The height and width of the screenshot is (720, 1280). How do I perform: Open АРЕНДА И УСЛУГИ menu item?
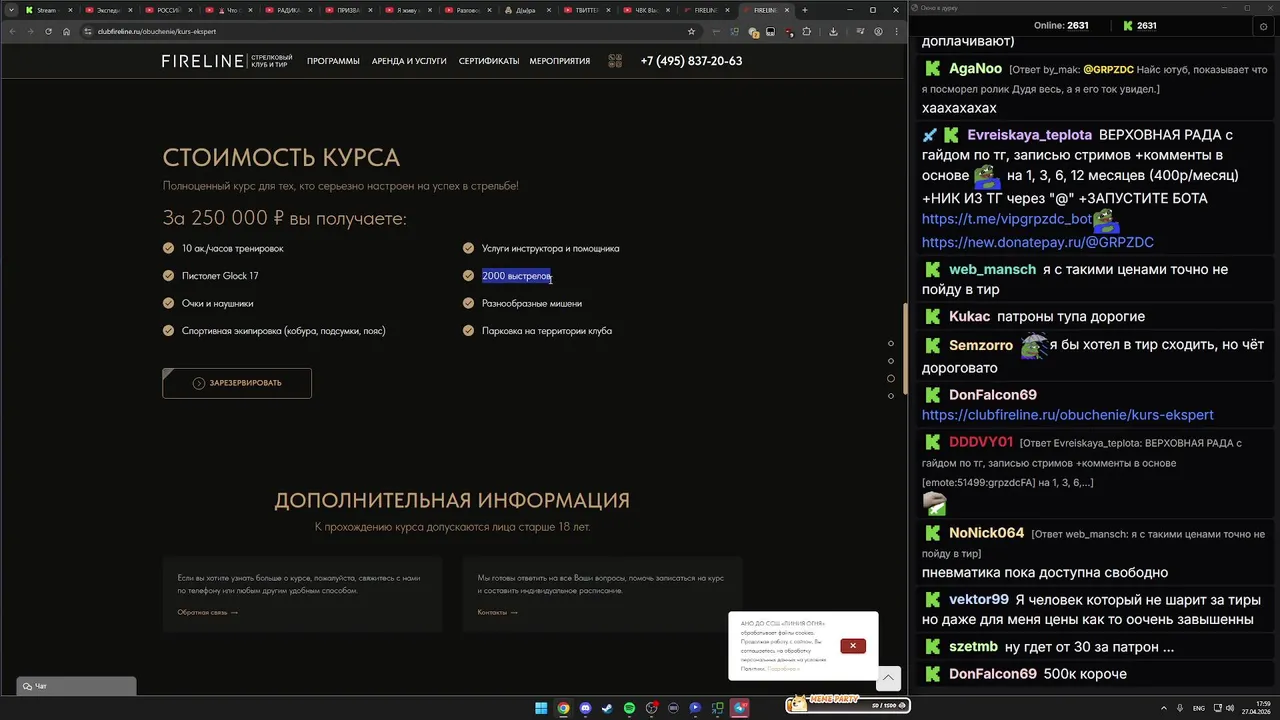click(409, 61)
